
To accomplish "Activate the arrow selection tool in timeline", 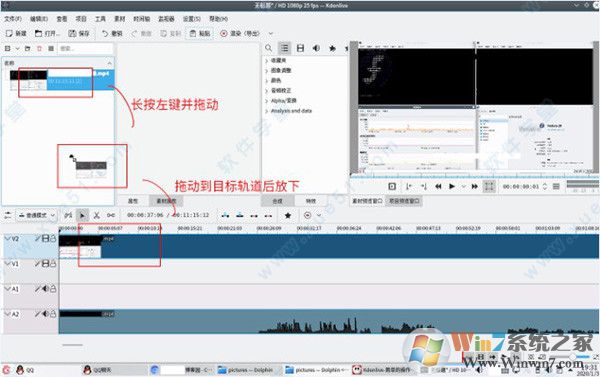I will pyautogui.click(x=82, y=215).
